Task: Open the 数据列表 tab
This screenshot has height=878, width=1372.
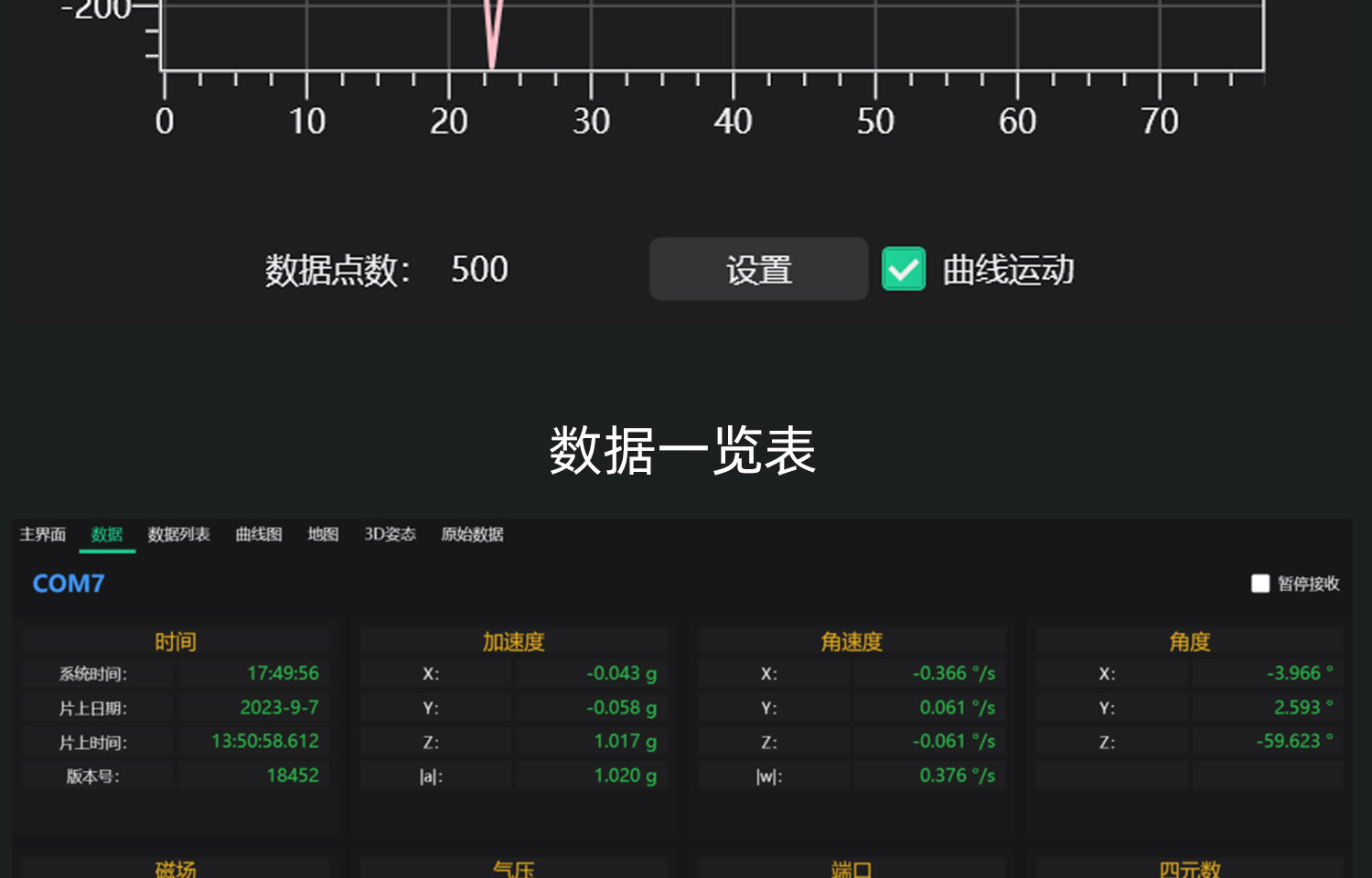Action: [179, 534]
